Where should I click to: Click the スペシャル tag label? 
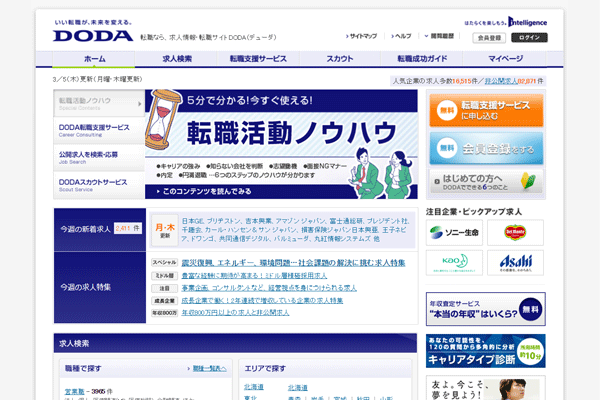click(164, 263)
